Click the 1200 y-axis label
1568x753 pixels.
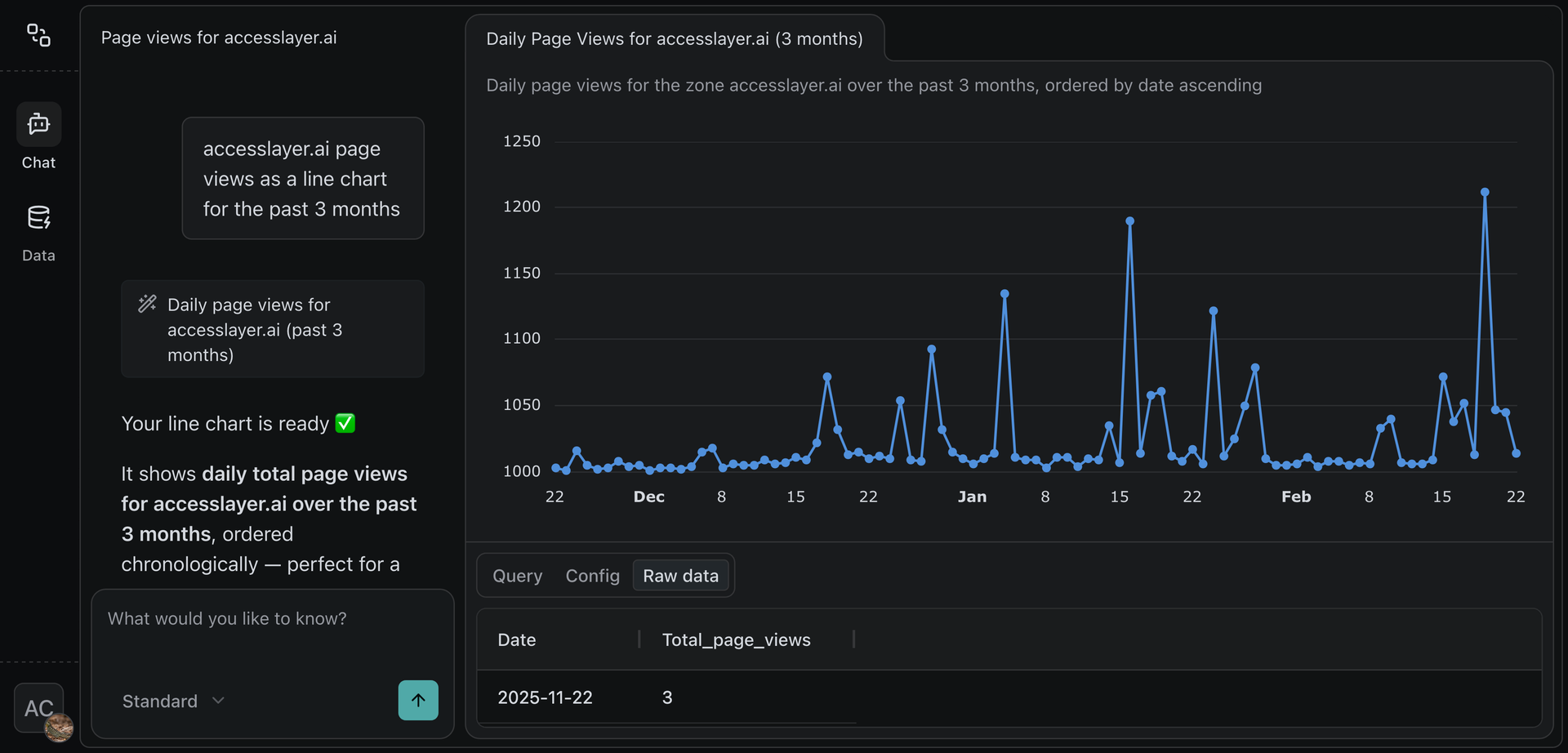point(522,207)
